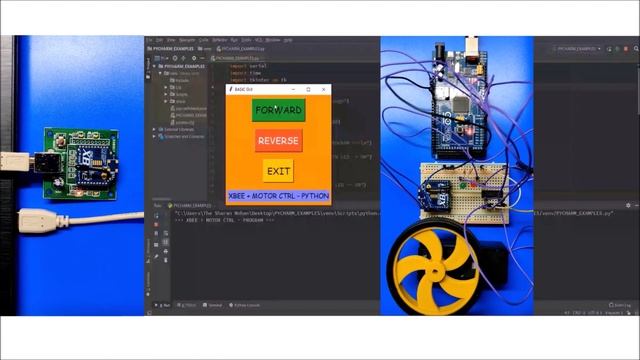Open the Tools menu in PyCharm
Viewport: 640px width, 360px height.
[x=246, y=40]
